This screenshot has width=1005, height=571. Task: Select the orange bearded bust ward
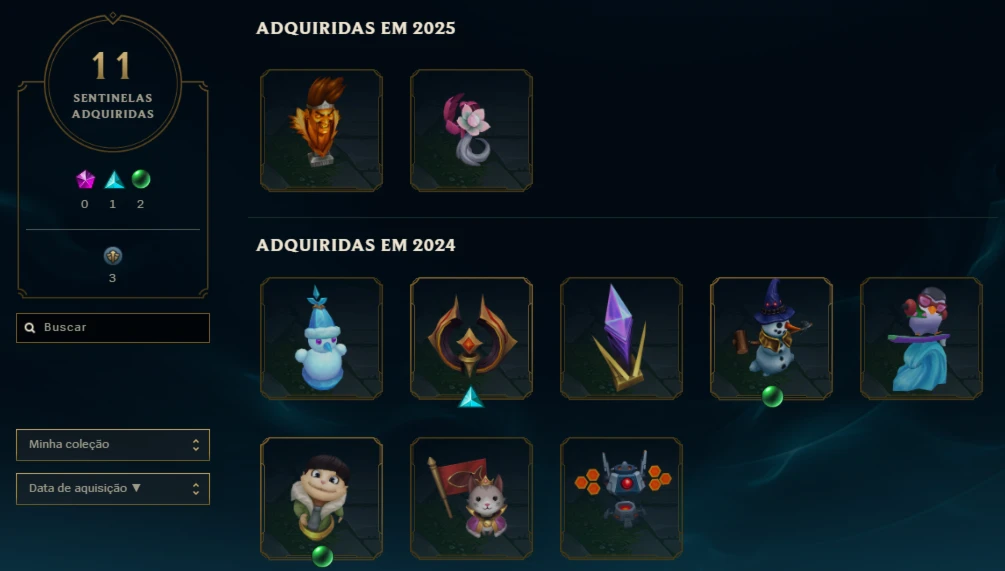pos(322,131)
